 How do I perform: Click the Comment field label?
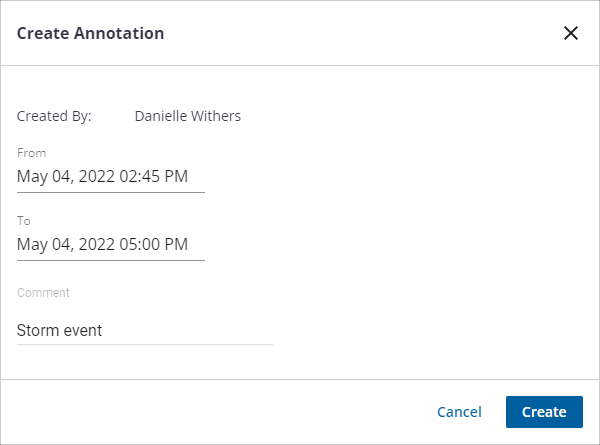tap(43, 293)
